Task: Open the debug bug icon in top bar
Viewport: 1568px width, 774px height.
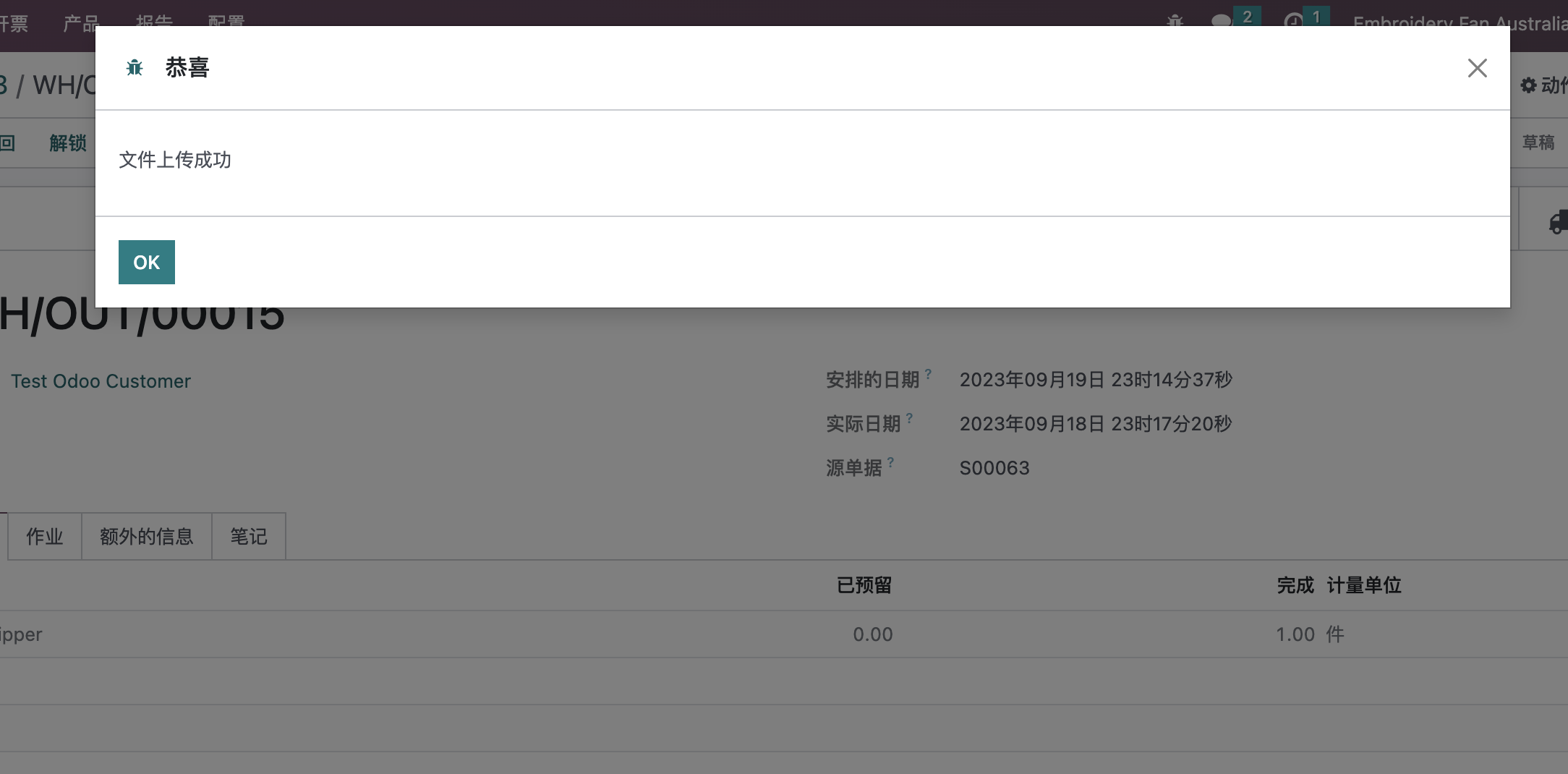Action: pos(1175,22)
